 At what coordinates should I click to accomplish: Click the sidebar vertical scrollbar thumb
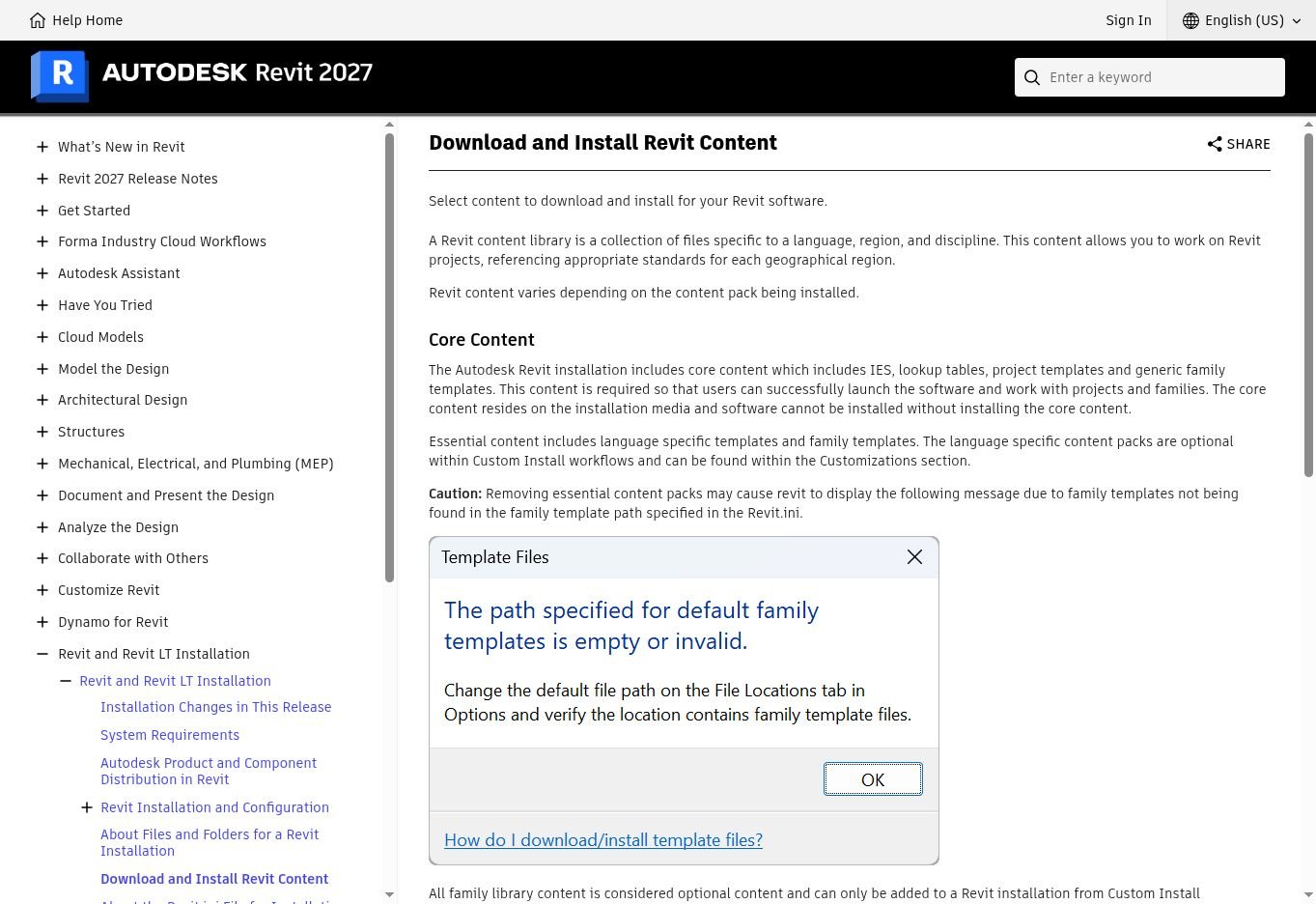click(x=389, y=357)
